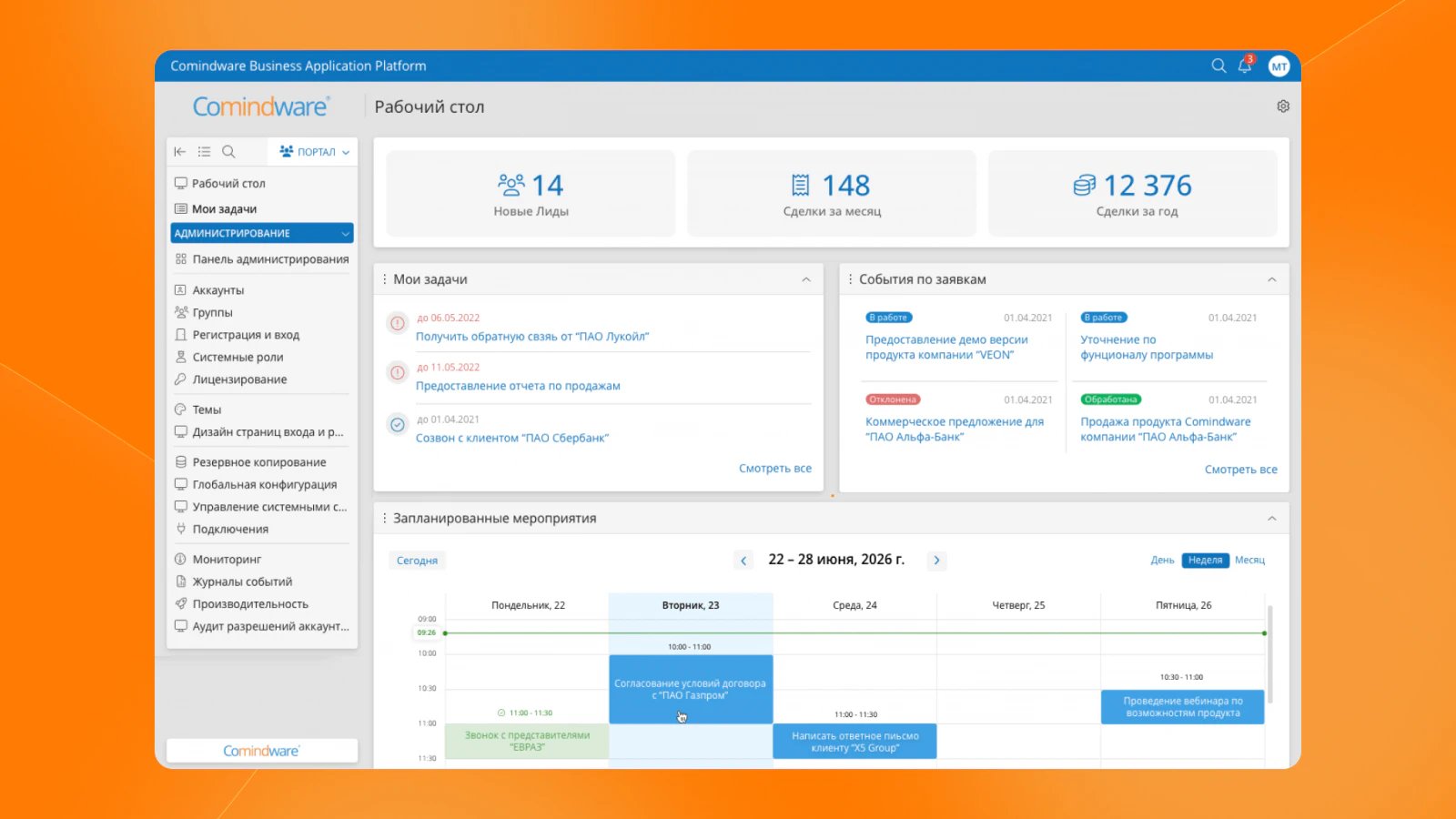
Task: Collapse the Мои задачи widget
Action: point(806,279)
